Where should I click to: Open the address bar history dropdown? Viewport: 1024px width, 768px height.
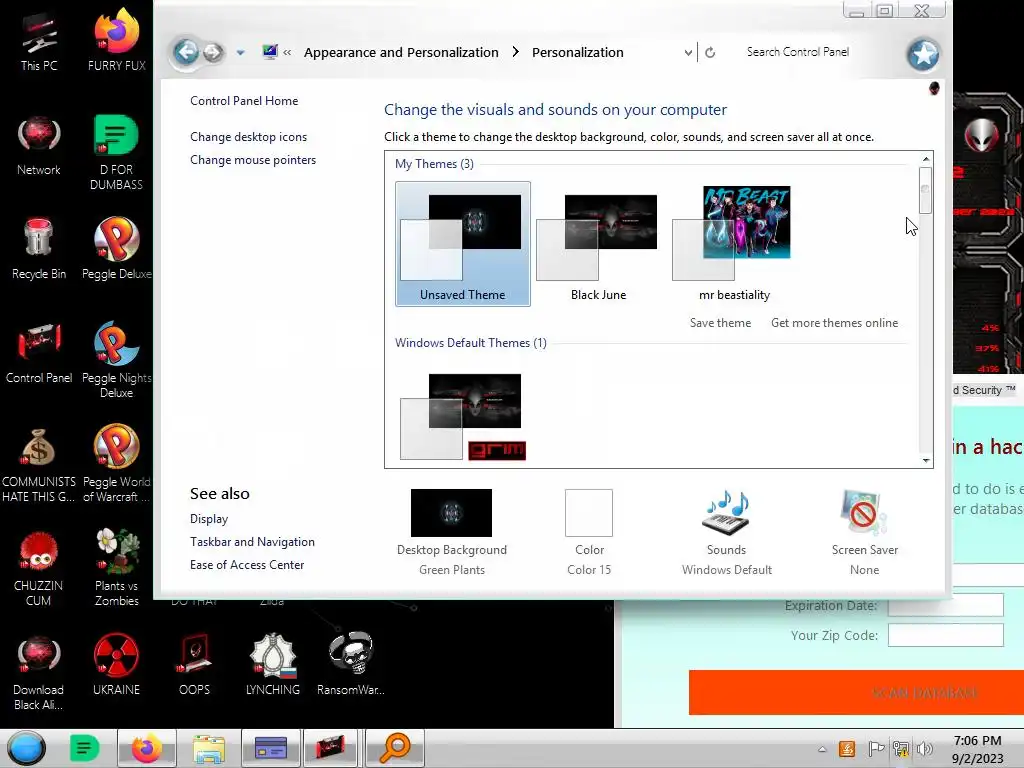click(688, 52)
